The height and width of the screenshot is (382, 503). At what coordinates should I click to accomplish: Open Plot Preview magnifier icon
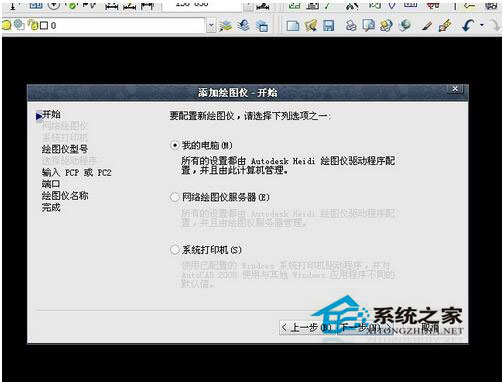point(368,26)
